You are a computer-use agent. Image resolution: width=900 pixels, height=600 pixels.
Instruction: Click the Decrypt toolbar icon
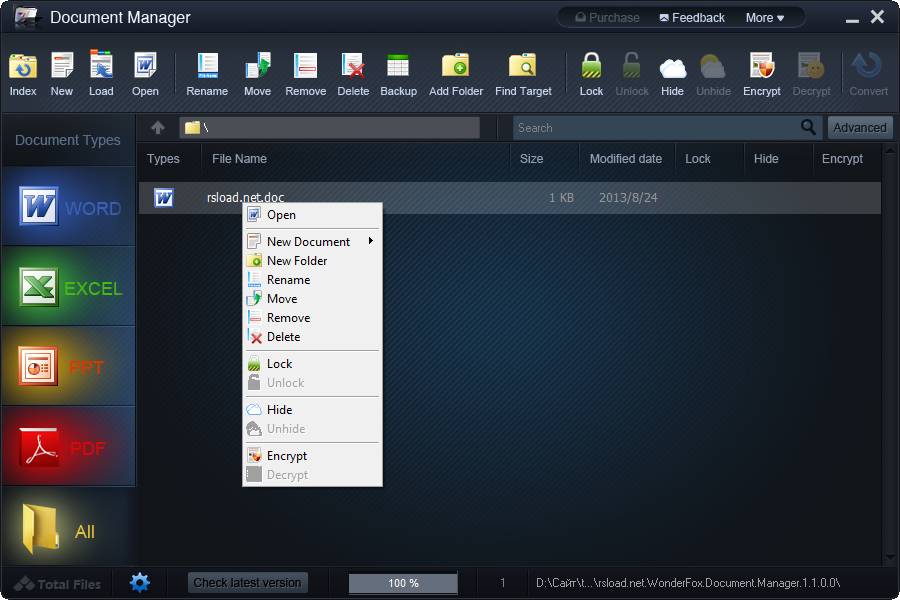click(811, 65)
